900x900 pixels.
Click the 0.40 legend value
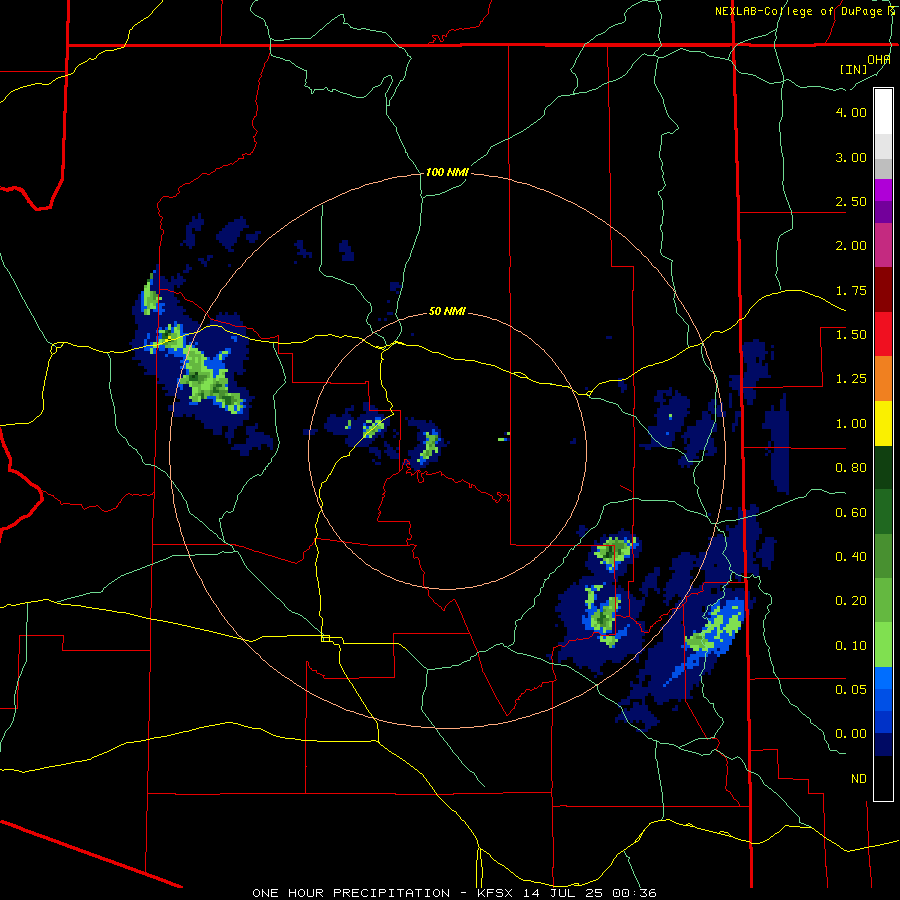851,557
